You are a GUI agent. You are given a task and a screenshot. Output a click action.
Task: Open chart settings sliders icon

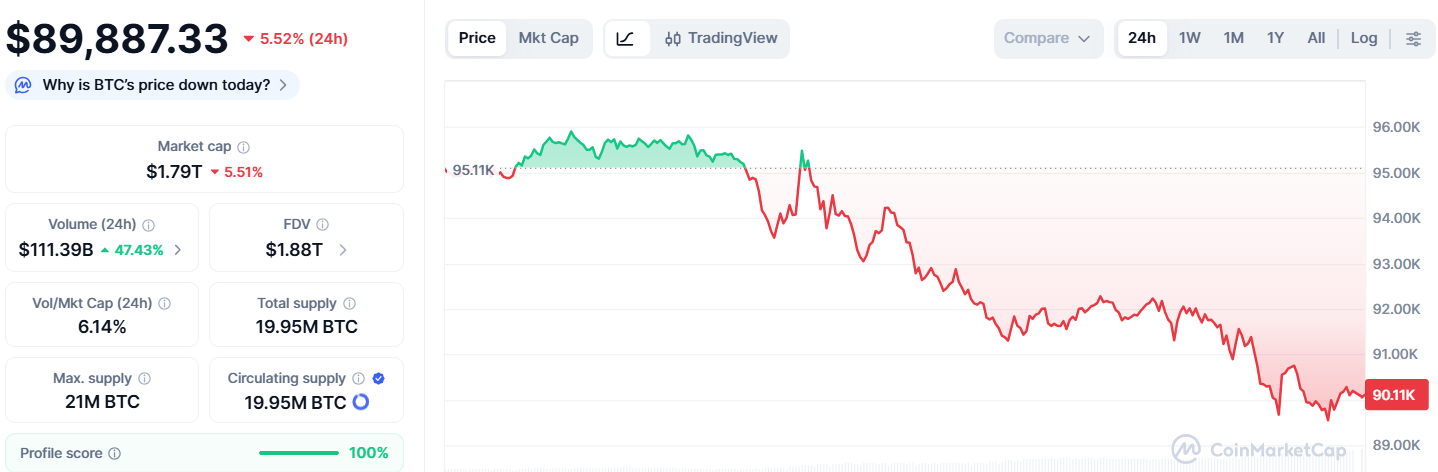coord(1413,39)
